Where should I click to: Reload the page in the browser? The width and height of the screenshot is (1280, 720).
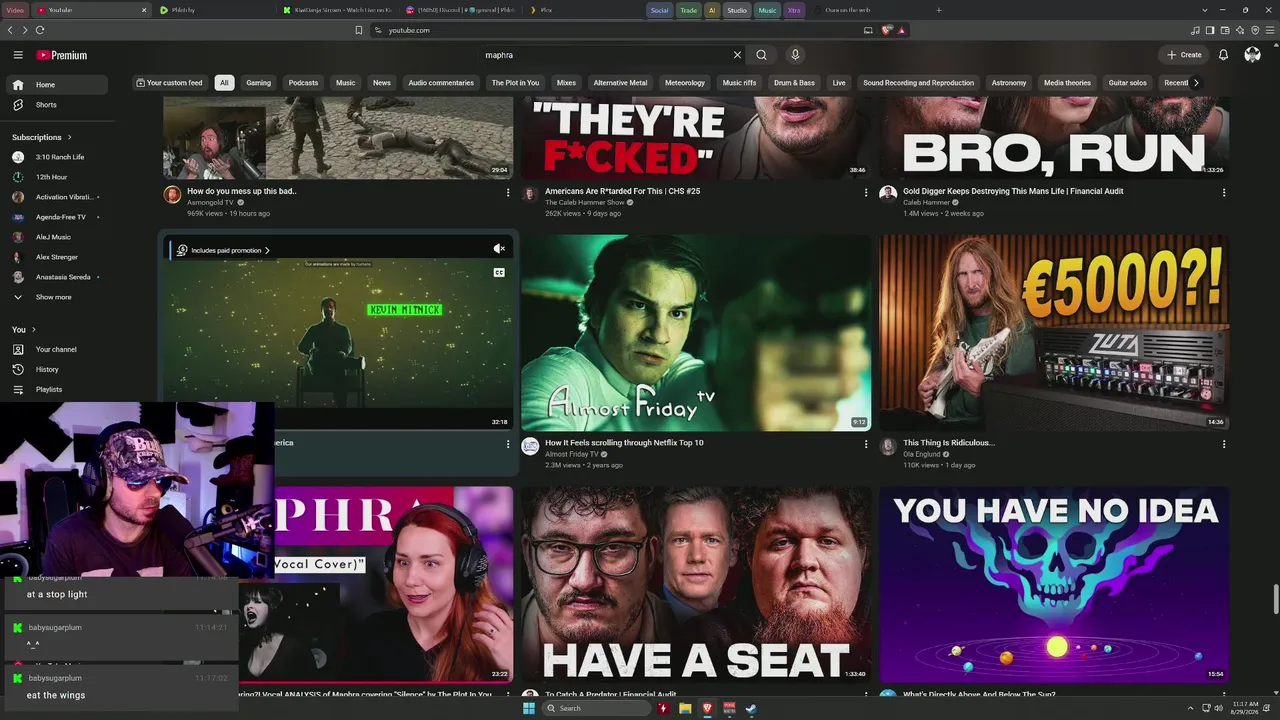click(40, 30)
